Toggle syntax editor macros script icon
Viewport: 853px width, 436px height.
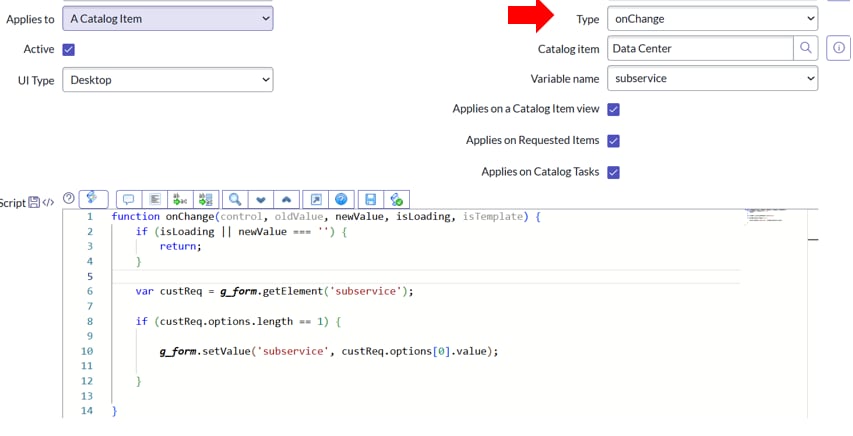(x=93, y=199)
